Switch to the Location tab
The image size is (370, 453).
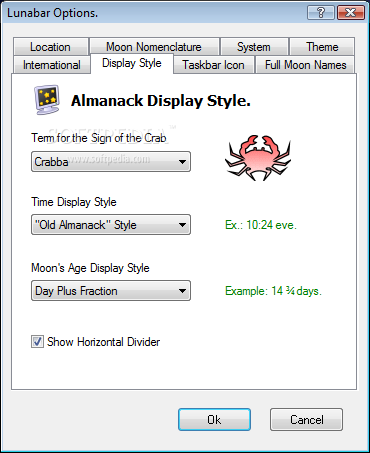pos(51,47)
